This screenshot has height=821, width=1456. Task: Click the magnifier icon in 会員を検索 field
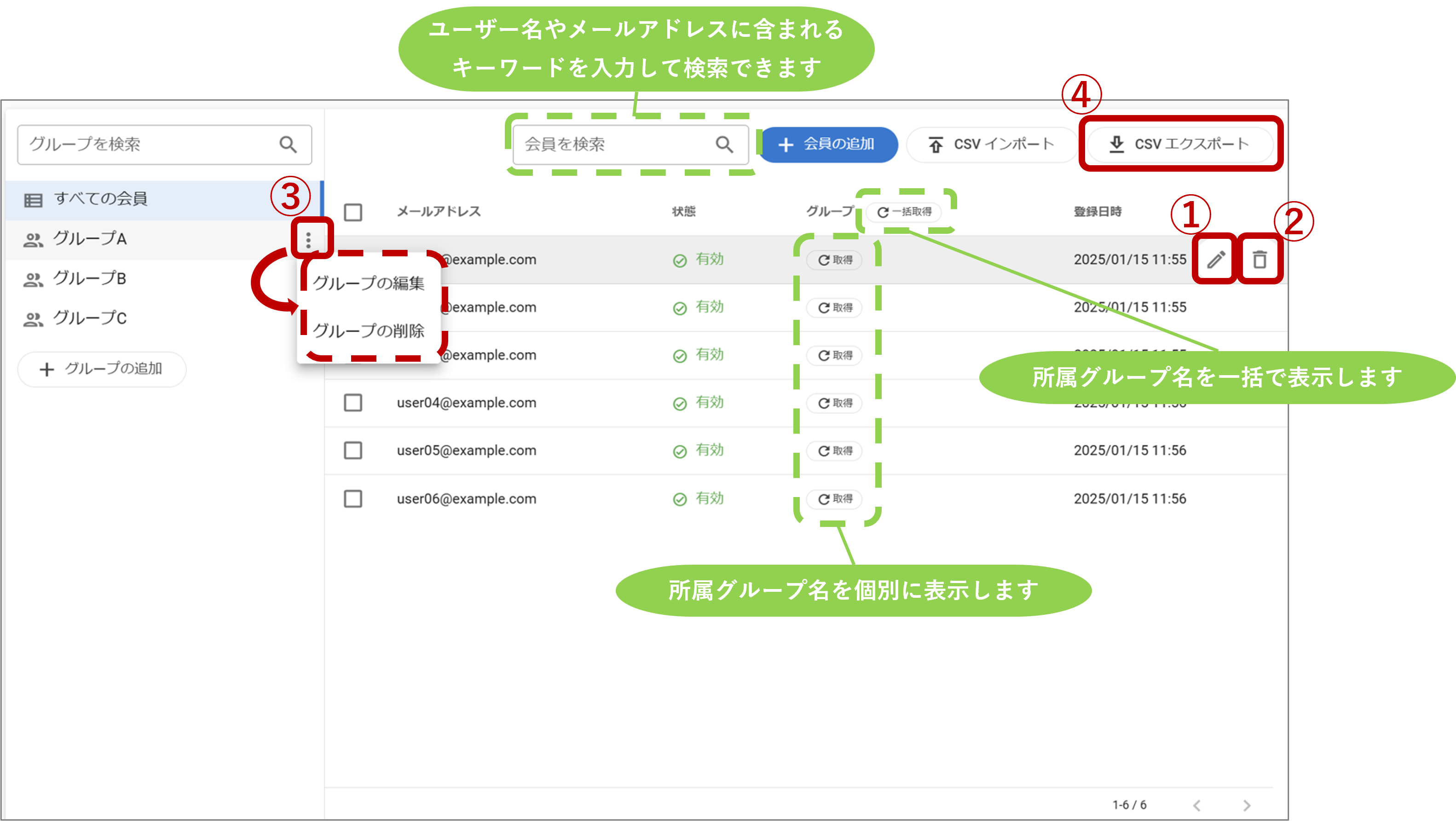click(x=724, y=145)
